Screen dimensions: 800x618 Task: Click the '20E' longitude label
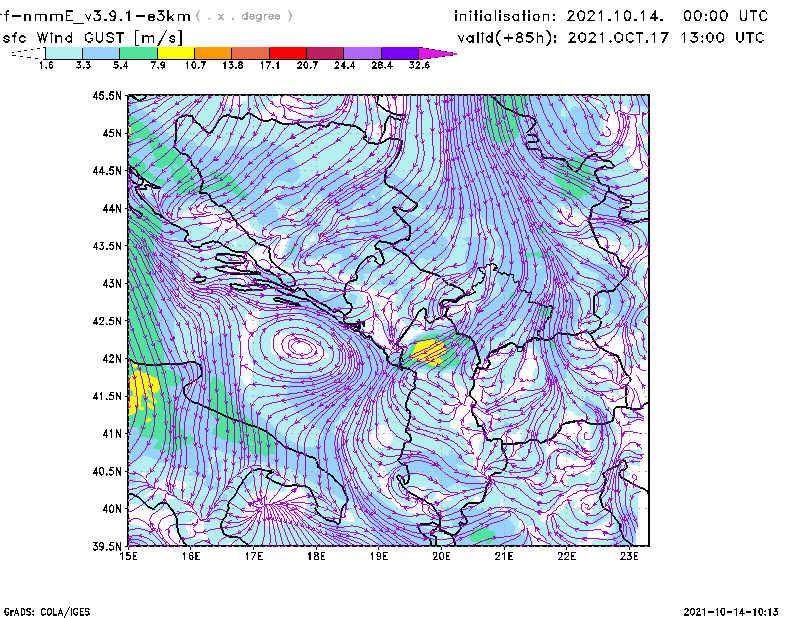pos(441,556)
